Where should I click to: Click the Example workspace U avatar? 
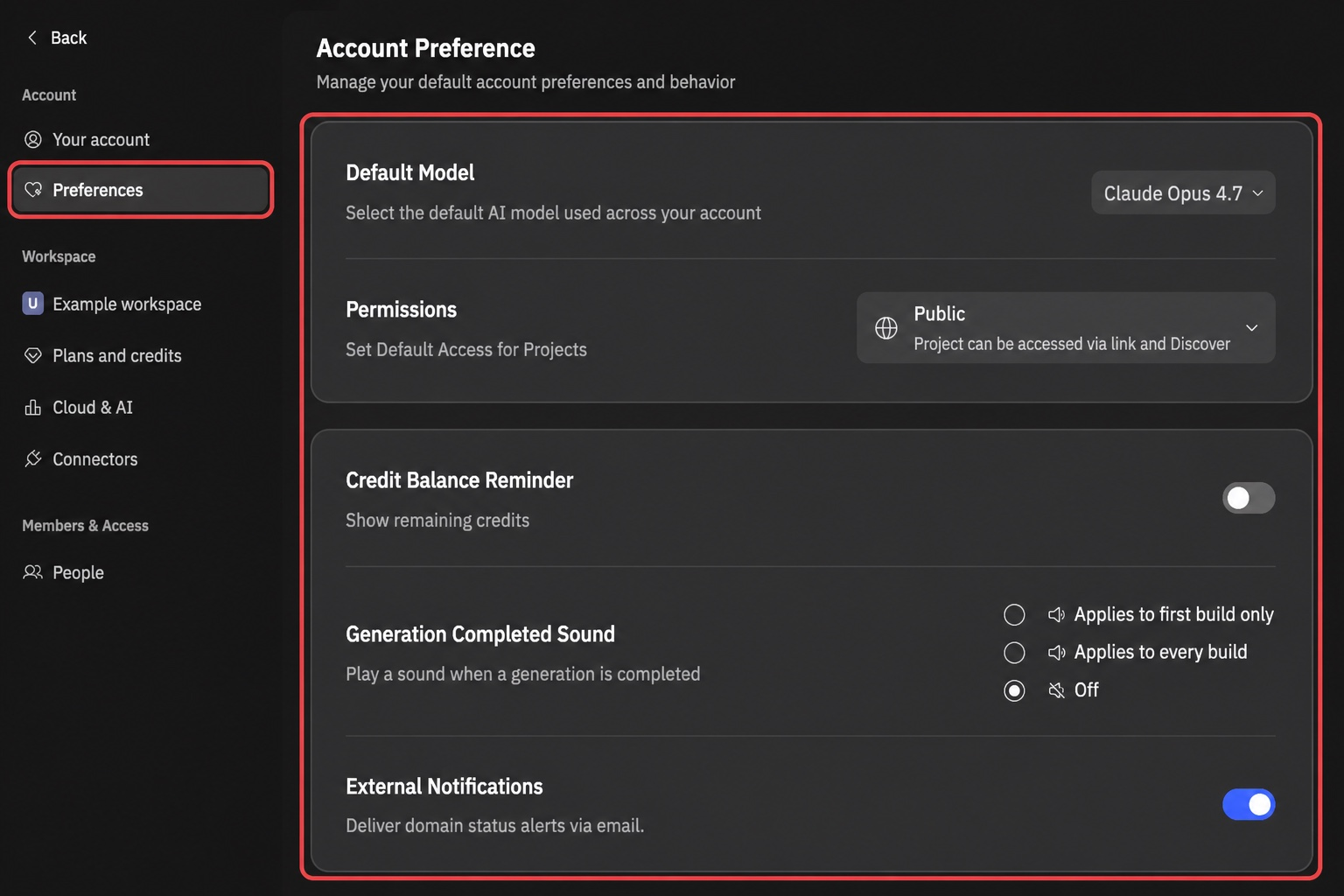click(x=33, y=304)
